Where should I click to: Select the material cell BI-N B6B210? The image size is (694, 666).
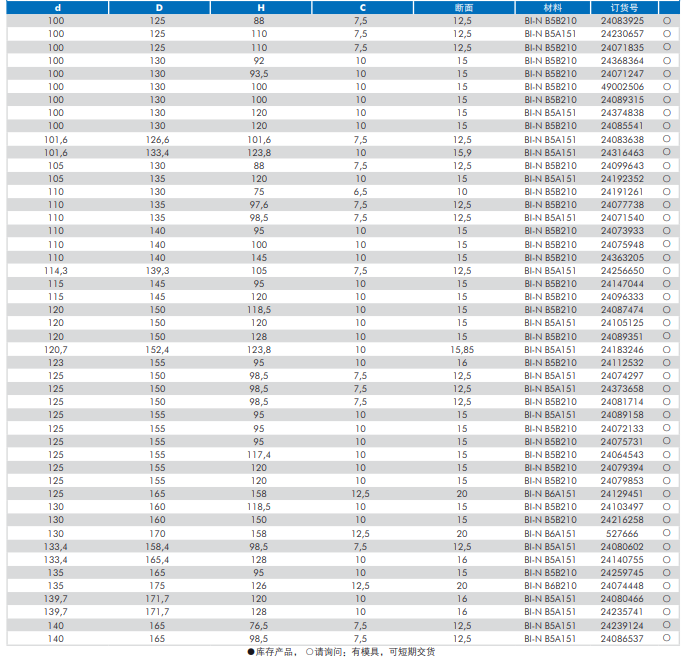point(551,586)
